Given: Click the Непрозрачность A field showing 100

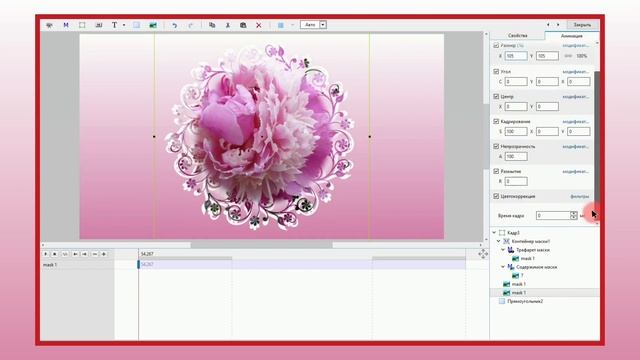Looking at the screenshot, I should [516, 156].
